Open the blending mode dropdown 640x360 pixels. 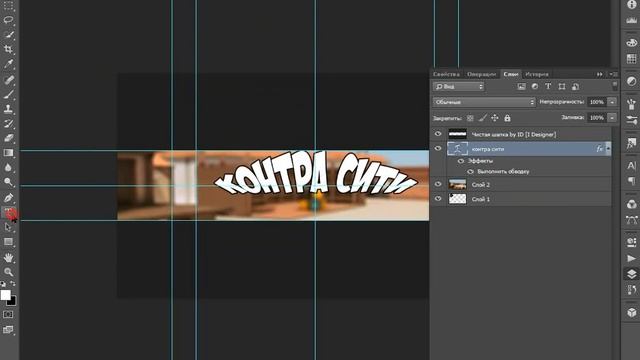click(484, 102)
